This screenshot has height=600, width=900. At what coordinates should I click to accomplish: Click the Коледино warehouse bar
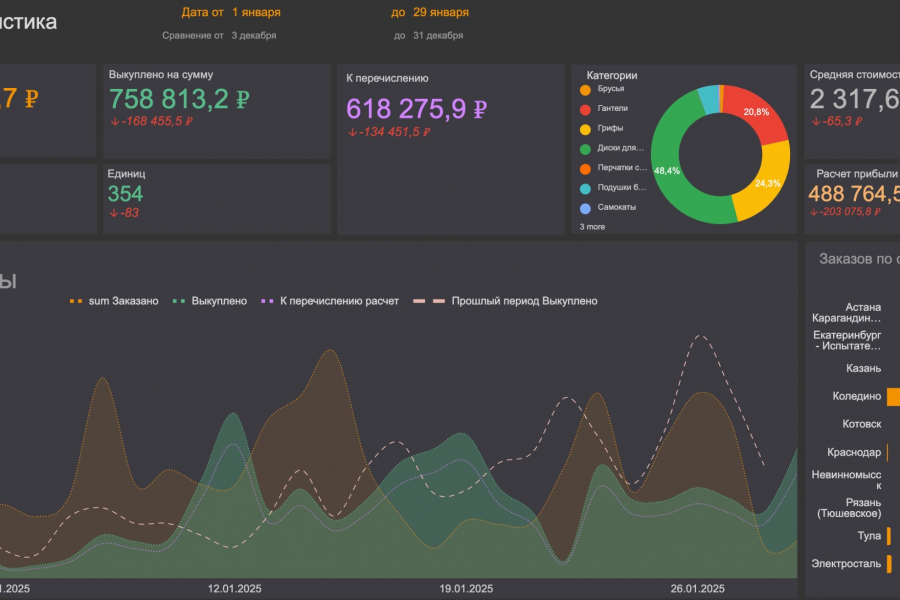tap(893, 397)
